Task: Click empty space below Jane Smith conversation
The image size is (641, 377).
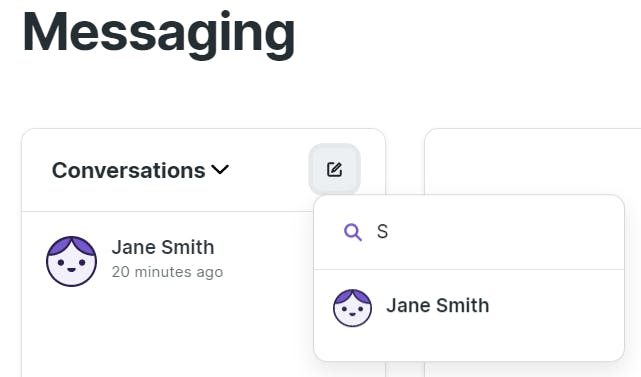Action: click(164, 335)
